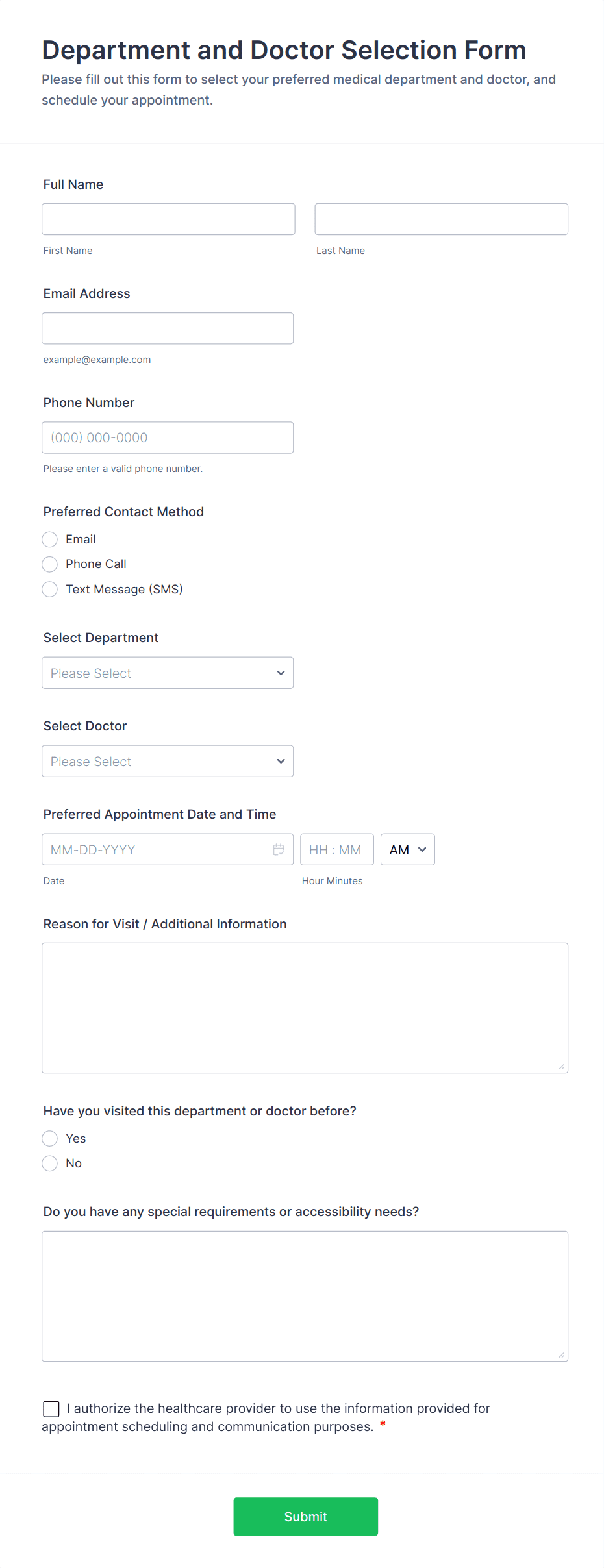Select the Email contact method radio
This screenshot has height=1568, width=604.
coord(50,540)
